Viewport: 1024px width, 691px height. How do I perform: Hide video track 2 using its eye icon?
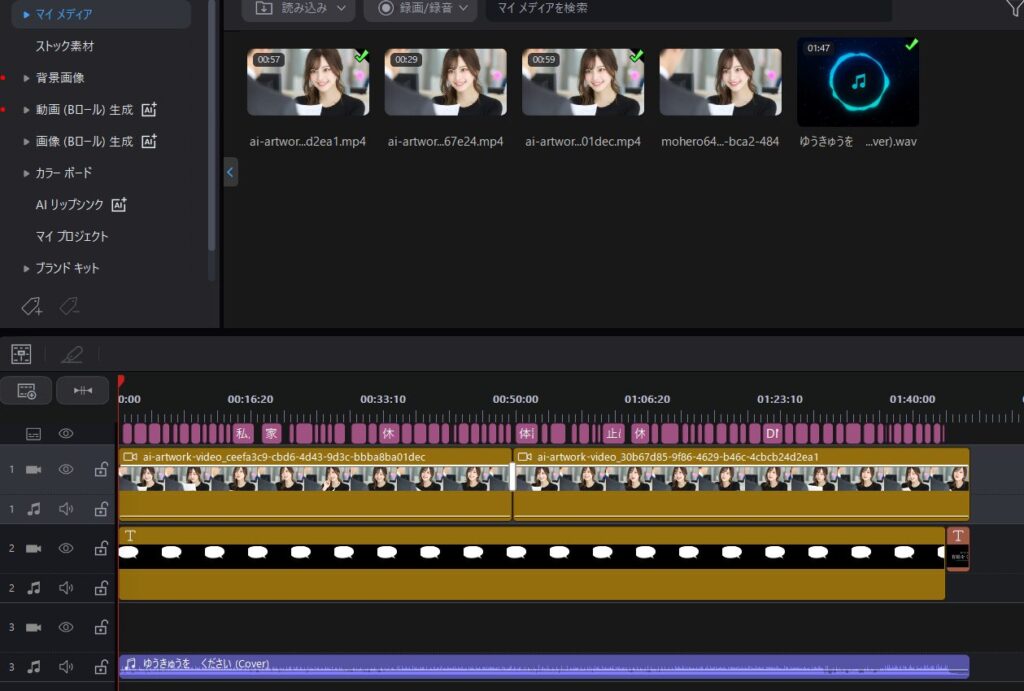pyautogui.click(x=66, y=548)
